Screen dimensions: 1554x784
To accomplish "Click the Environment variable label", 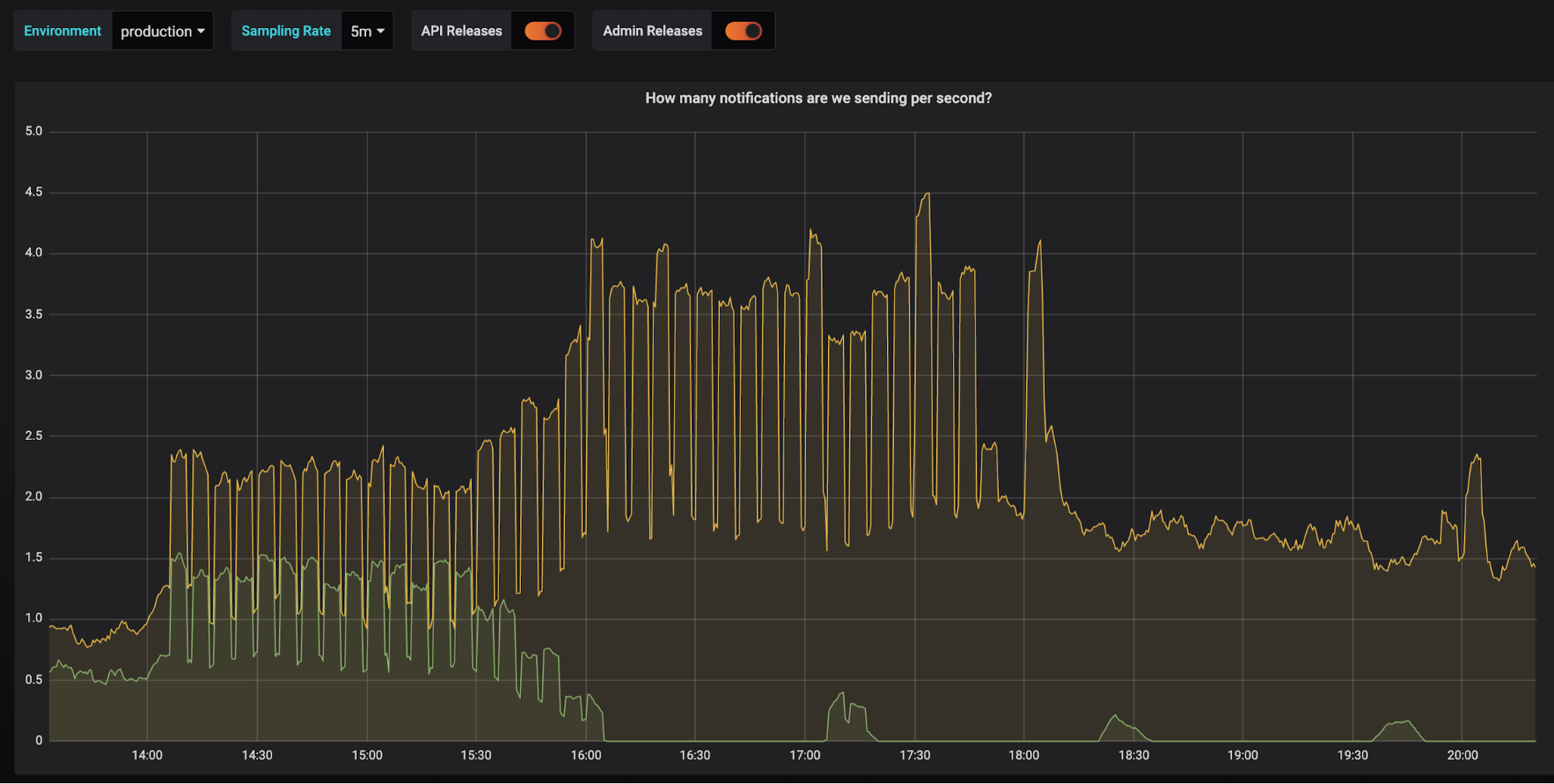I will (62, 31).
